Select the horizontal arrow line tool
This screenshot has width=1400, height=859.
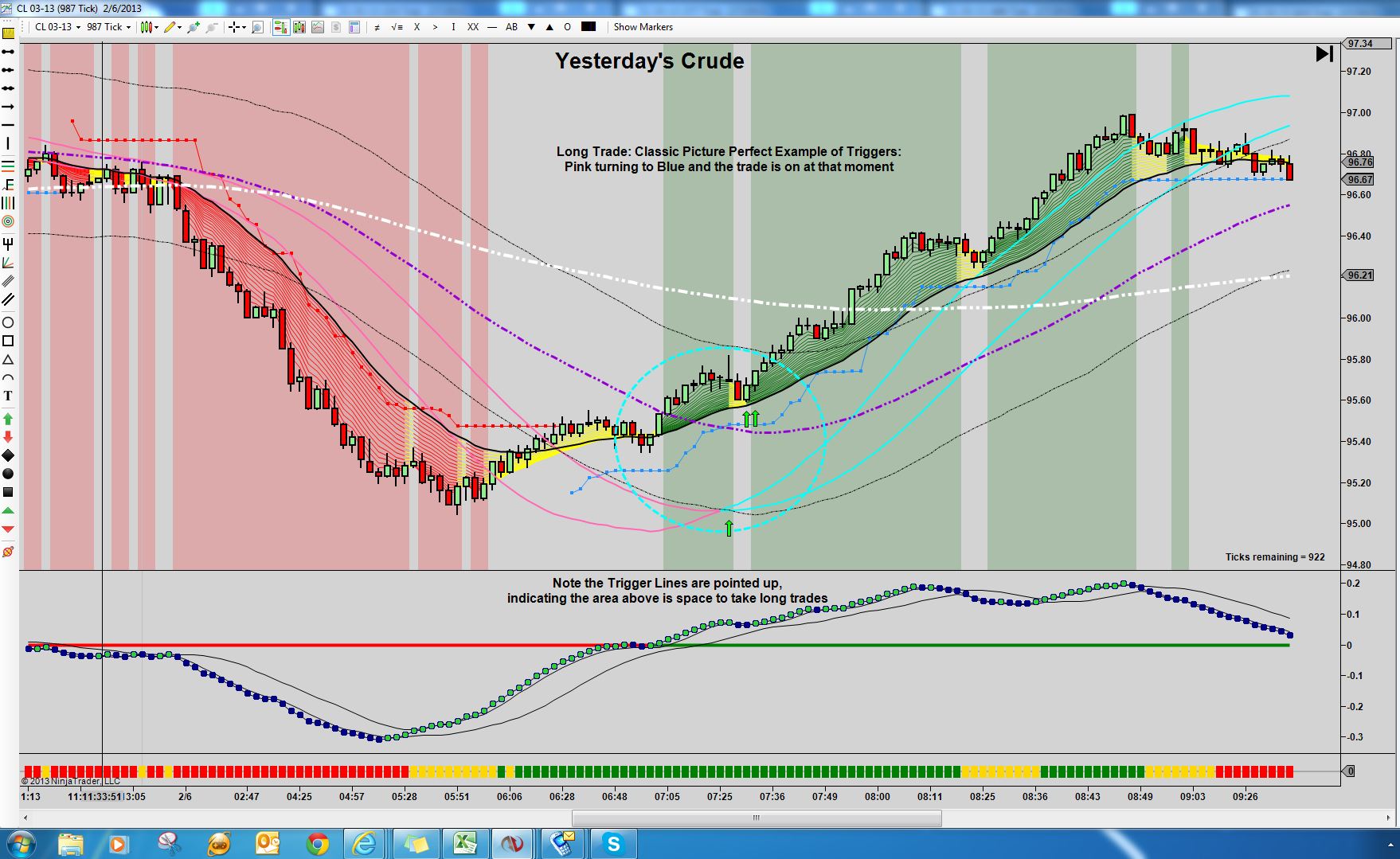click(8, 107)
